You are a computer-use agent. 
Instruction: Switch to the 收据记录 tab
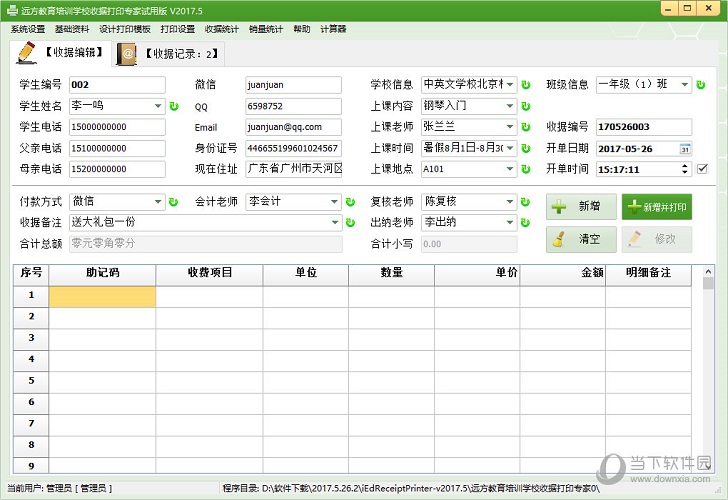[x=170, y=53]
